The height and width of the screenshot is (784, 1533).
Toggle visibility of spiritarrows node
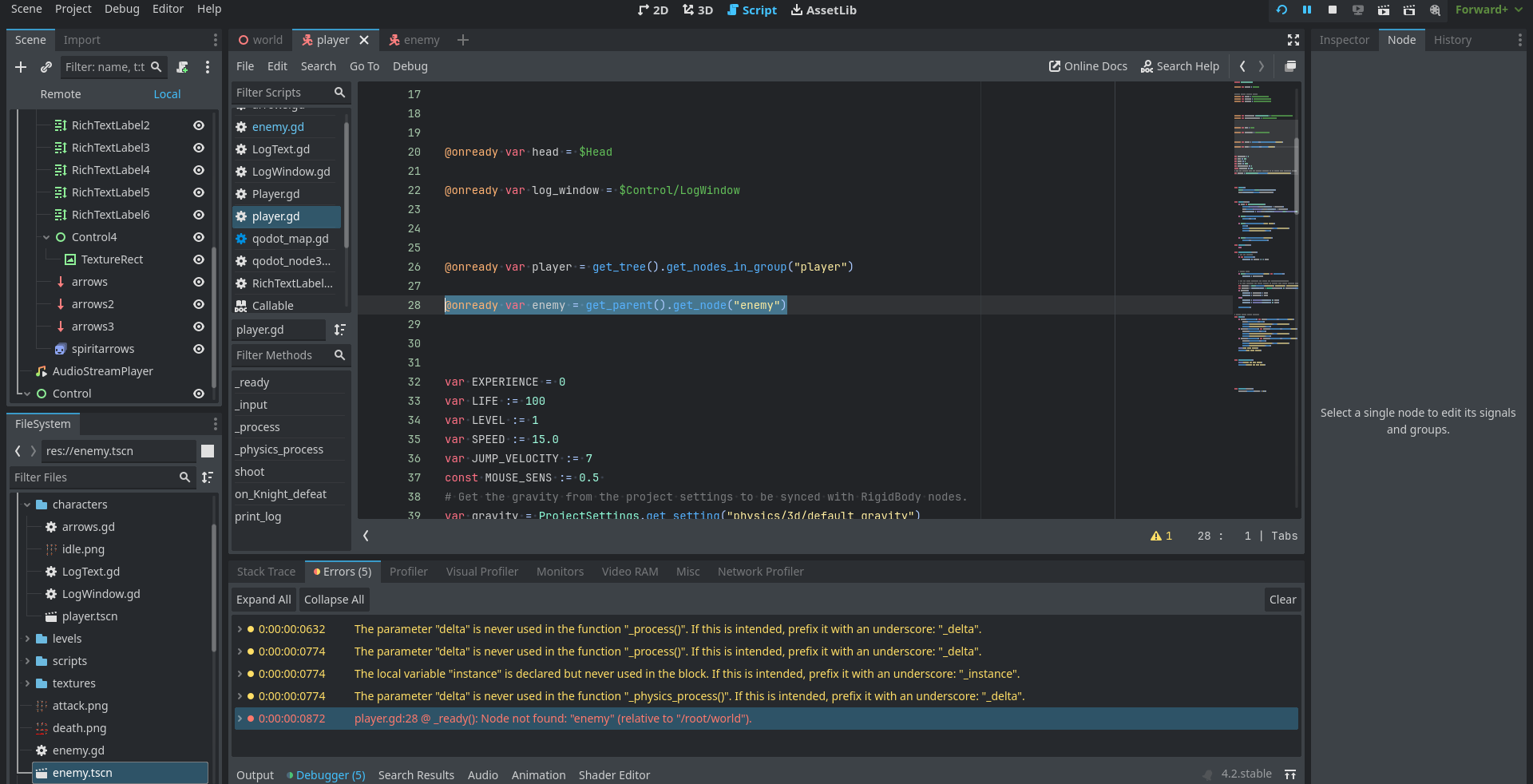tap(199, 349)
